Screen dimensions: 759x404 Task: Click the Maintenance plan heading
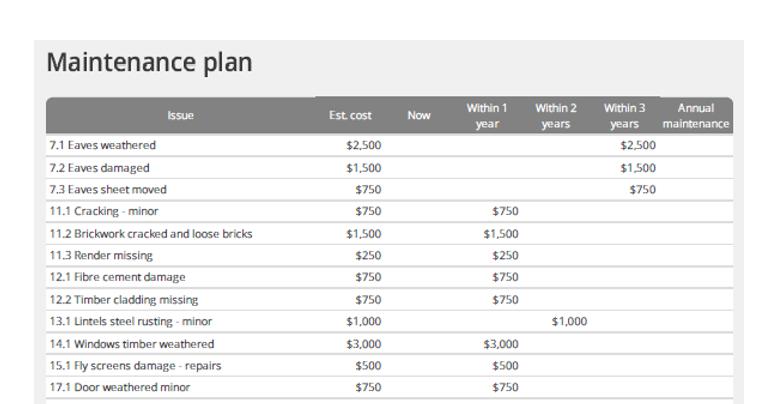coord(149,63)
